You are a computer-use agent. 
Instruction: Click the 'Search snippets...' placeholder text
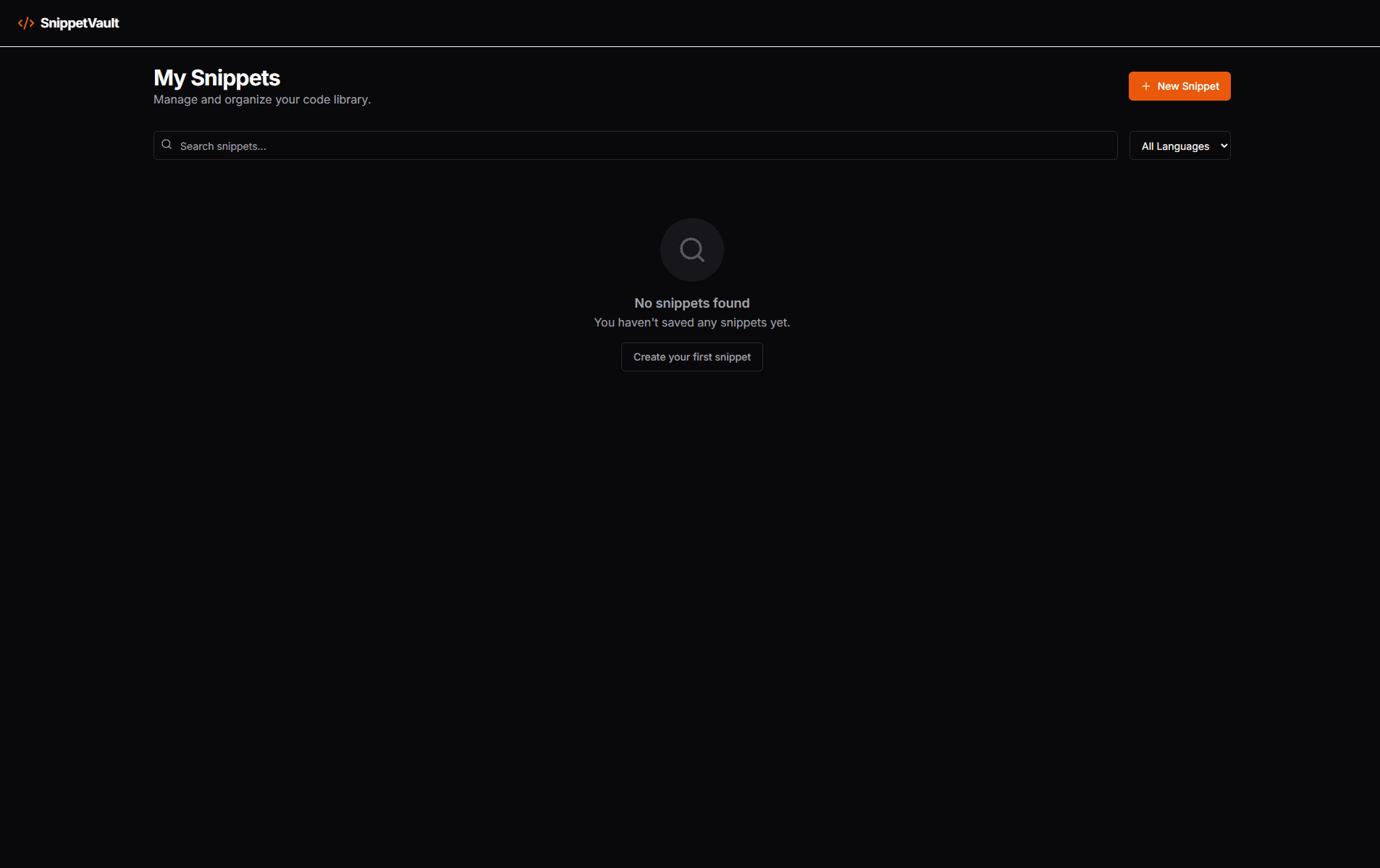pyautogui.click(x=223, y=146)
